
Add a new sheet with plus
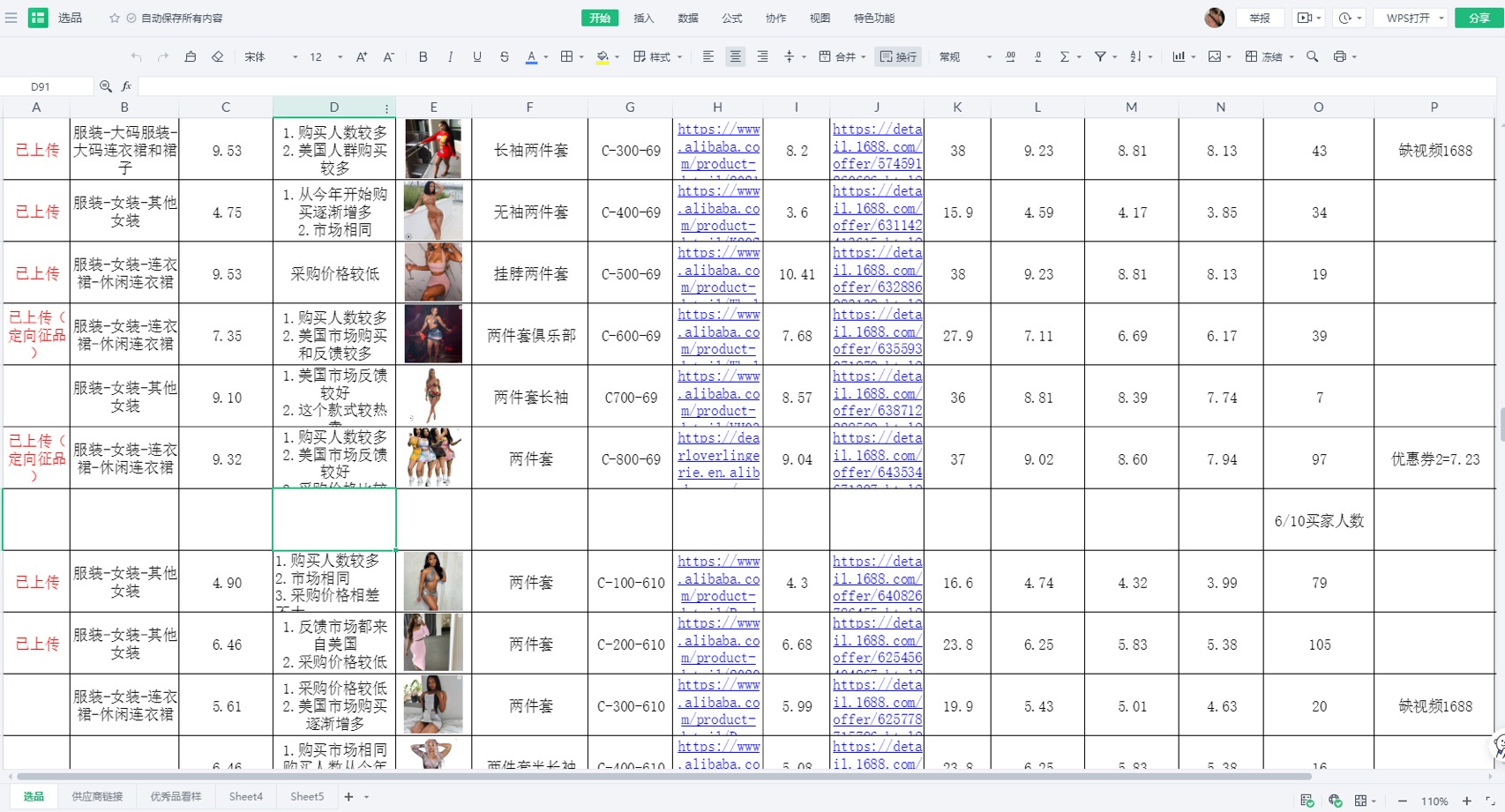pyautogui.click(x=348, y=797)
